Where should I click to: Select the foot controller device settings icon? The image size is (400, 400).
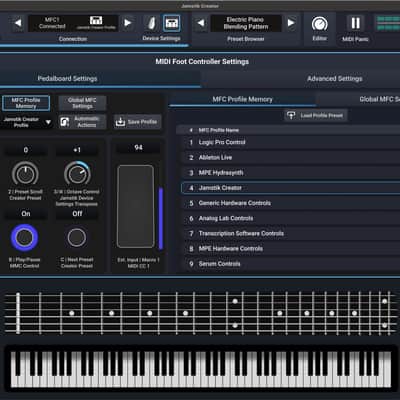tap(172, 23)
